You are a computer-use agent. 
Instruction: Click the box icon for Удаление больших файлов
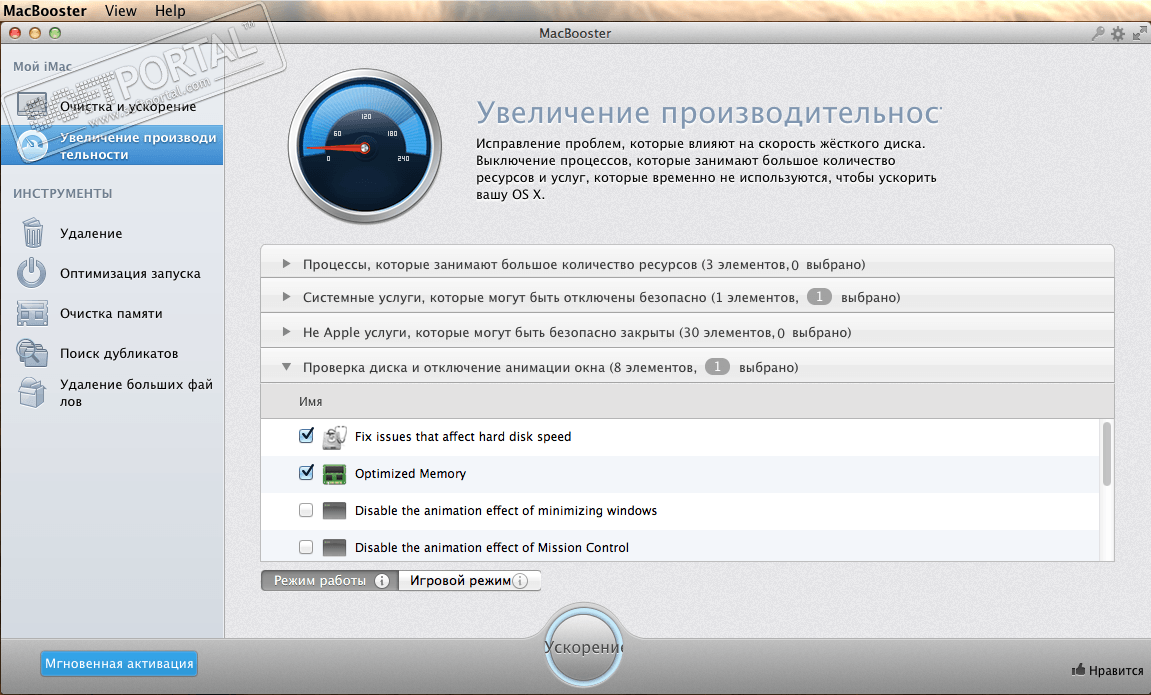click(32, 393)
